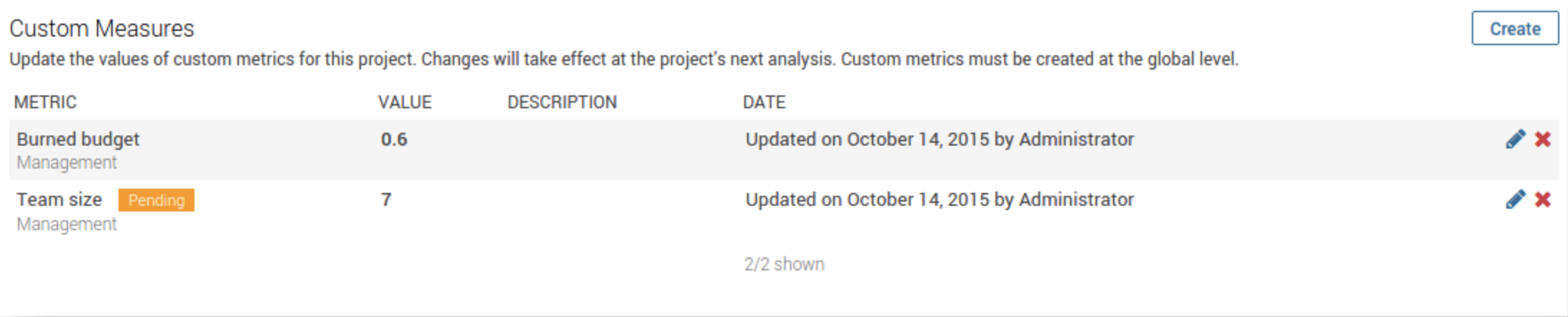Select the Burned budget metric name

tap(78, 139)
